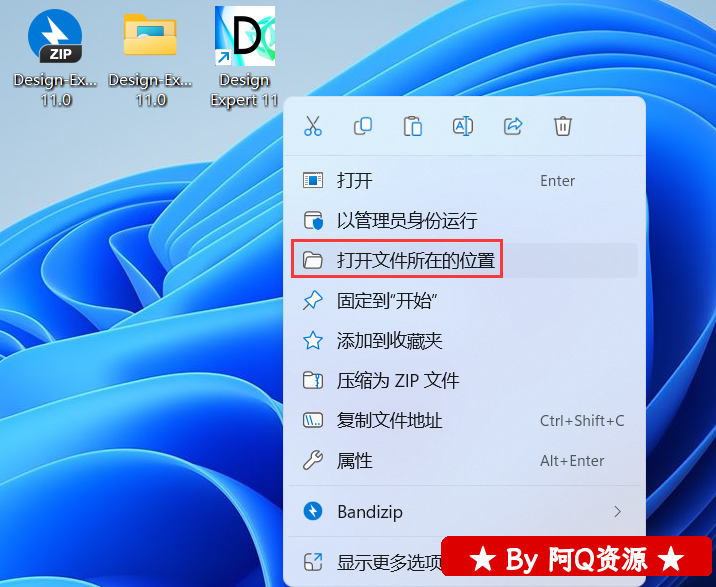716x587 pixels.
Task: Choose 添加到收藏夹 menu entry
Action: tap(464, 340)
